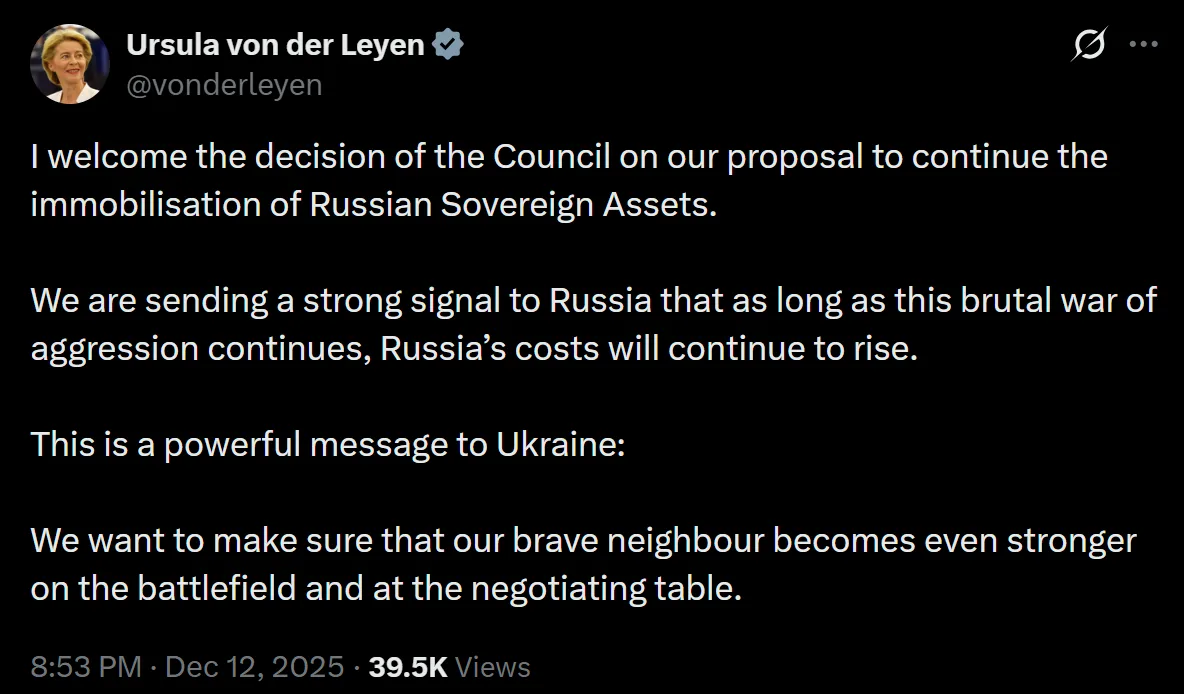The width and height of the screenshot is (1184, 694).
Task: Click the 8:53 PM timestamp
Action: coord(86,667)
